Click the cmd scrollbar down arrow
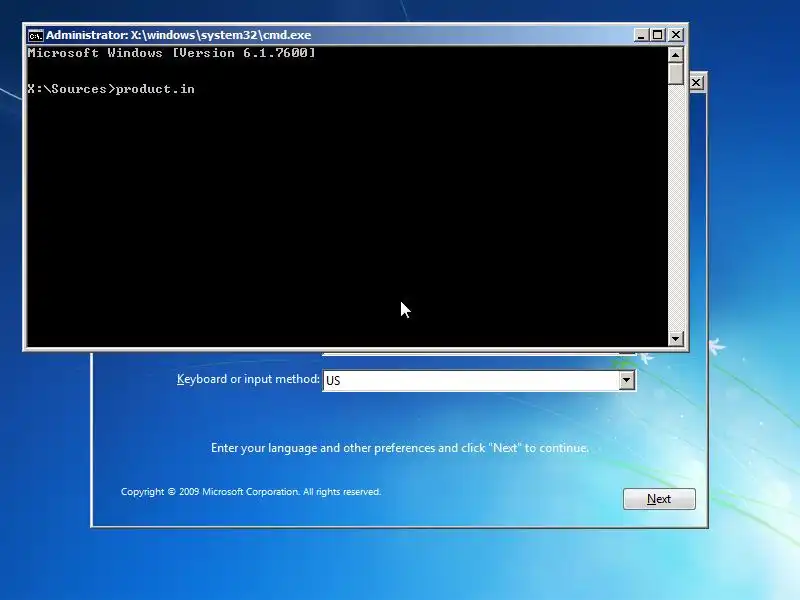The height and width of the screenshot is (600, 800). point(676,338)
